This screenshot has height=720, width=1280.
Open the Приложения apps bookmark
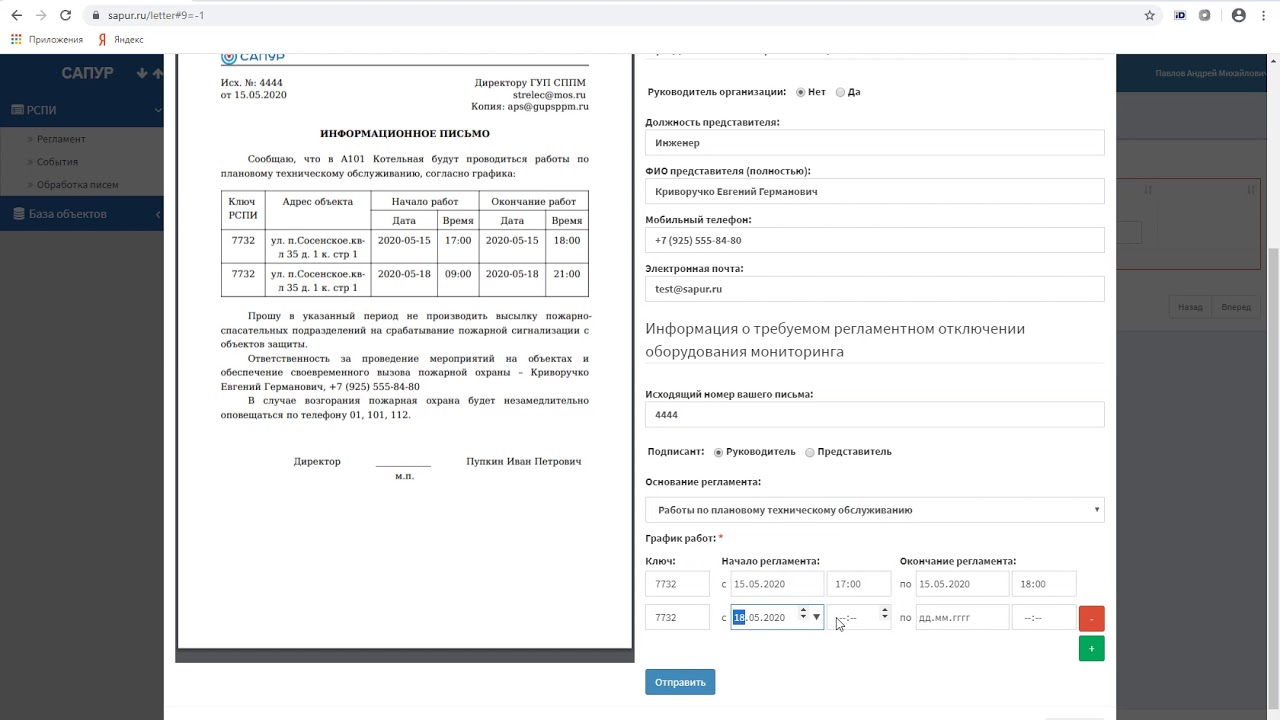[x=47, y=40]
